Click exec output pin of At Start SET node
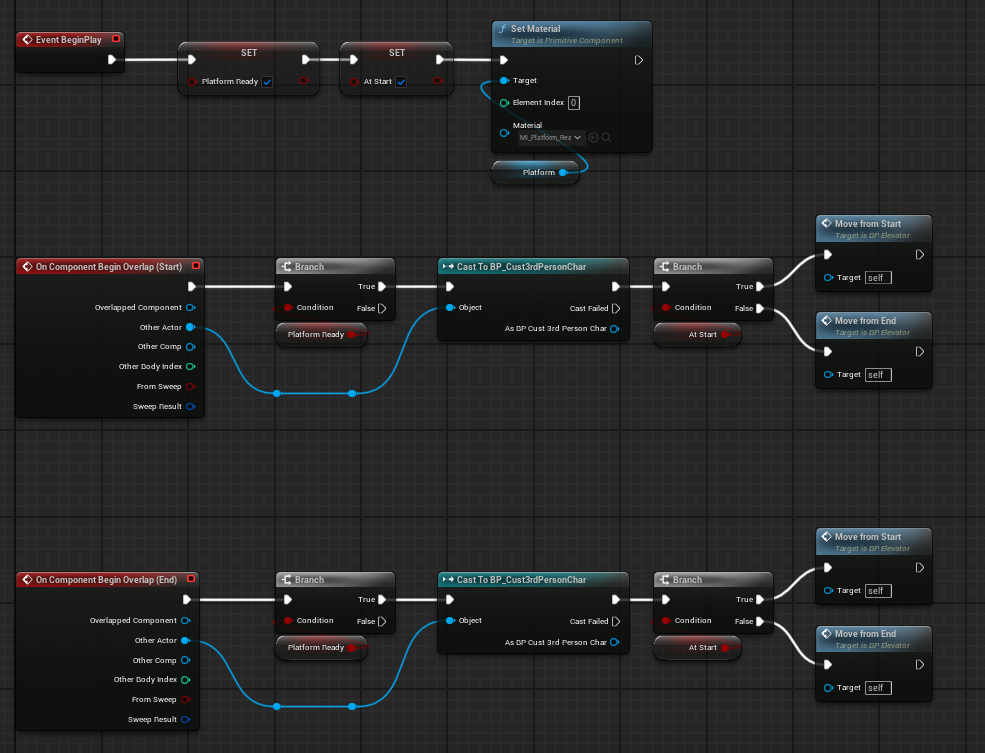Screen dimensions: 985x753 (x=440, y=60)
